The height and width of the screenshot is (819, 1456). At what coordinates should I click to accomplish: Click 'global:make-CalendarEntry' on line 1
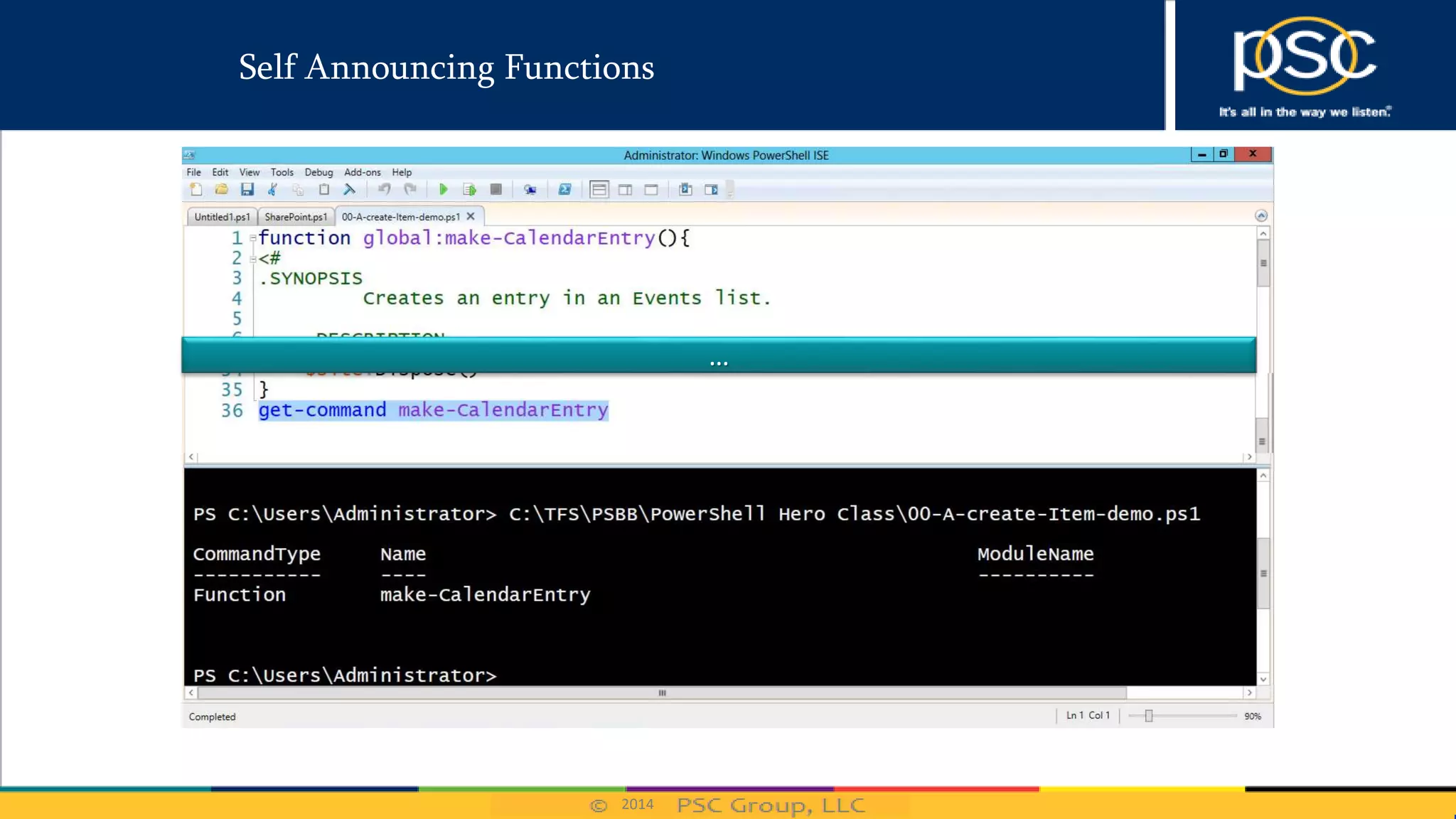(509, 238)
